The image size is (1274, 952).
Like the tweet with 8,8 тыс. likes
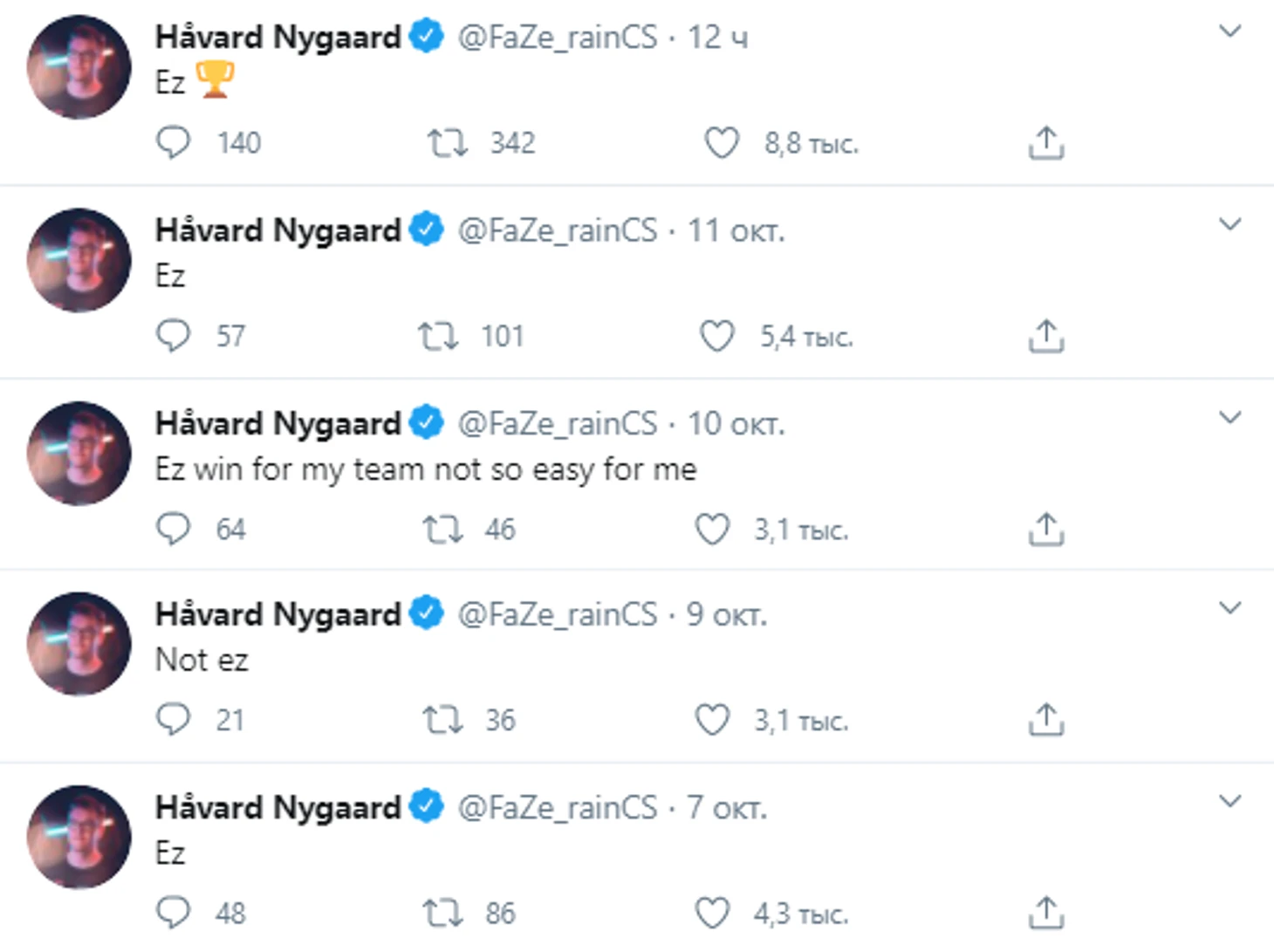pos(722,142)
